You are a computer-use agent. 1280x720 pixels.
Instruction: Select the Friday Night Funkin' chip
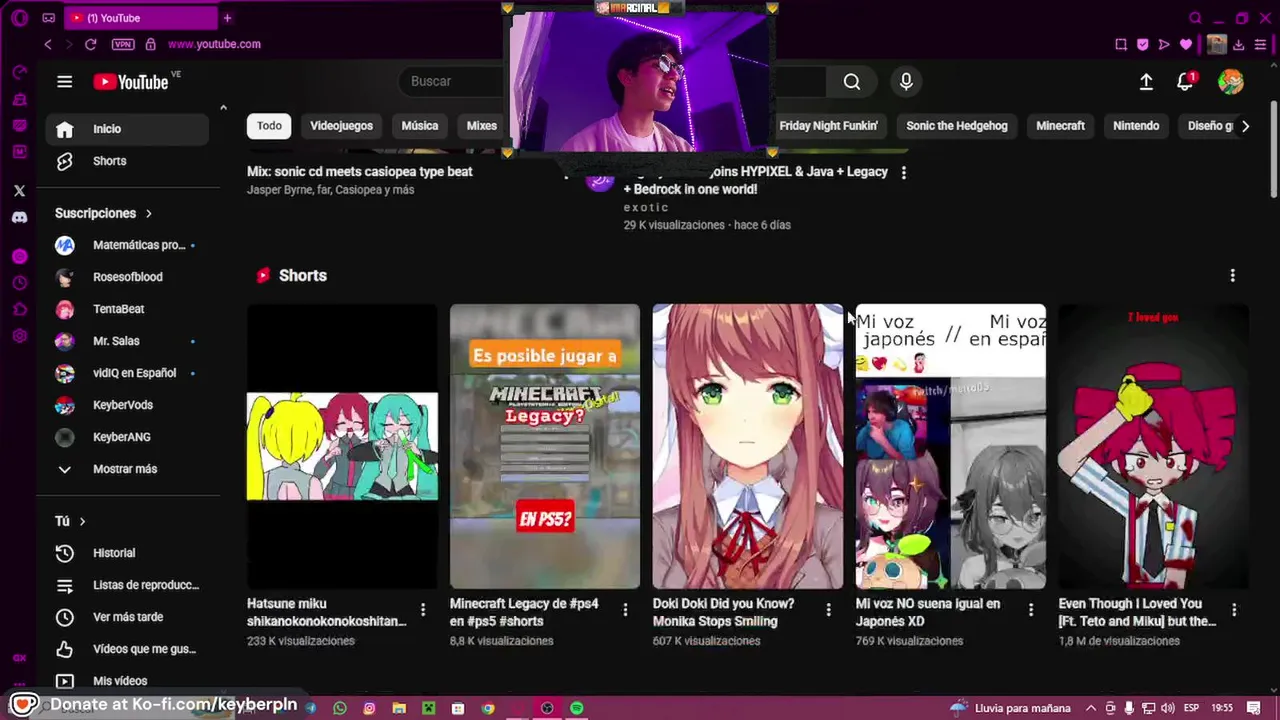tap(828, 126)
